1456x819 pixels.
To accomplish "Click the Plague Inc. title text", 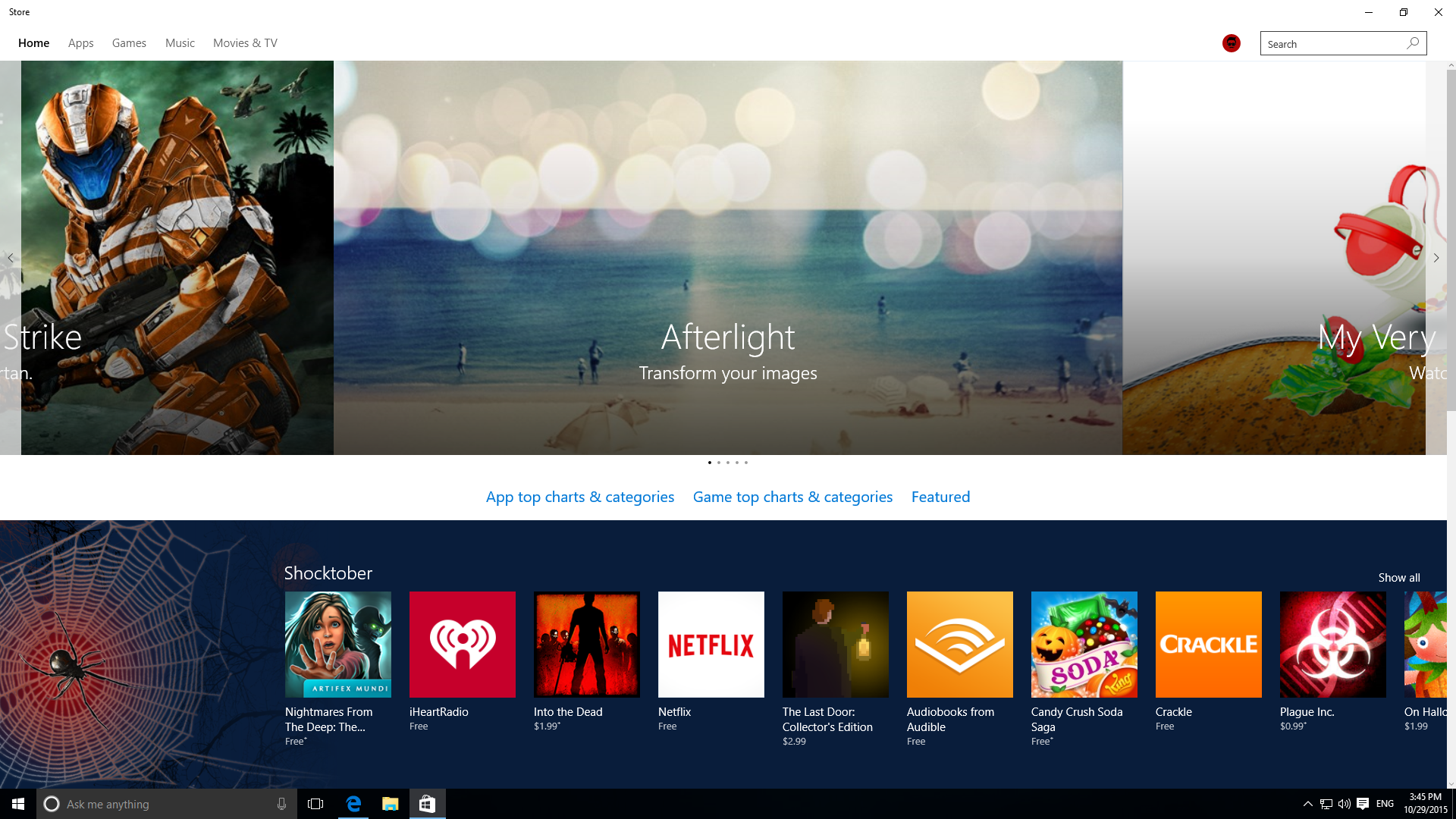I will point(1307,712).
